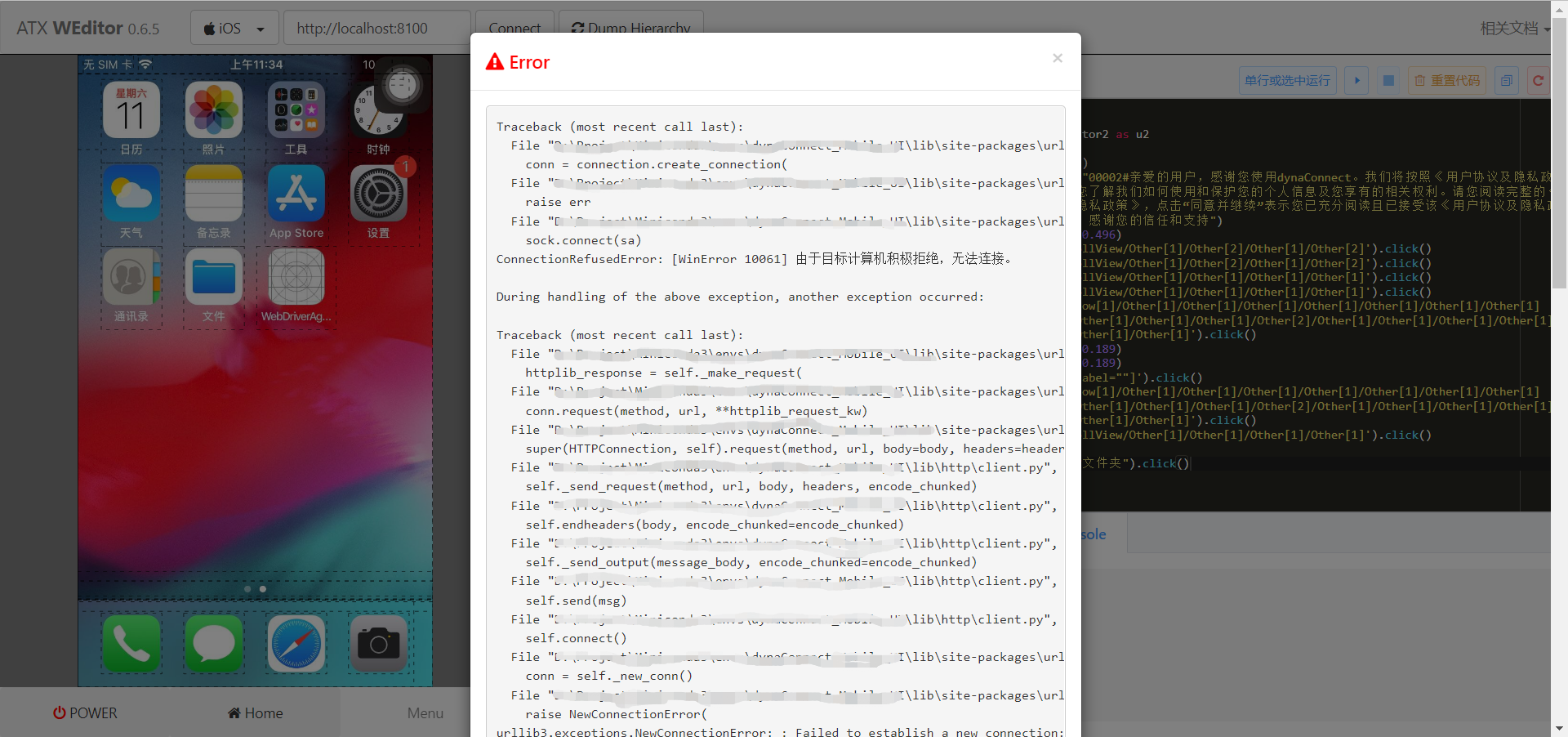
Task: Click the red reload icon
Action: (x=1538, y=80)
